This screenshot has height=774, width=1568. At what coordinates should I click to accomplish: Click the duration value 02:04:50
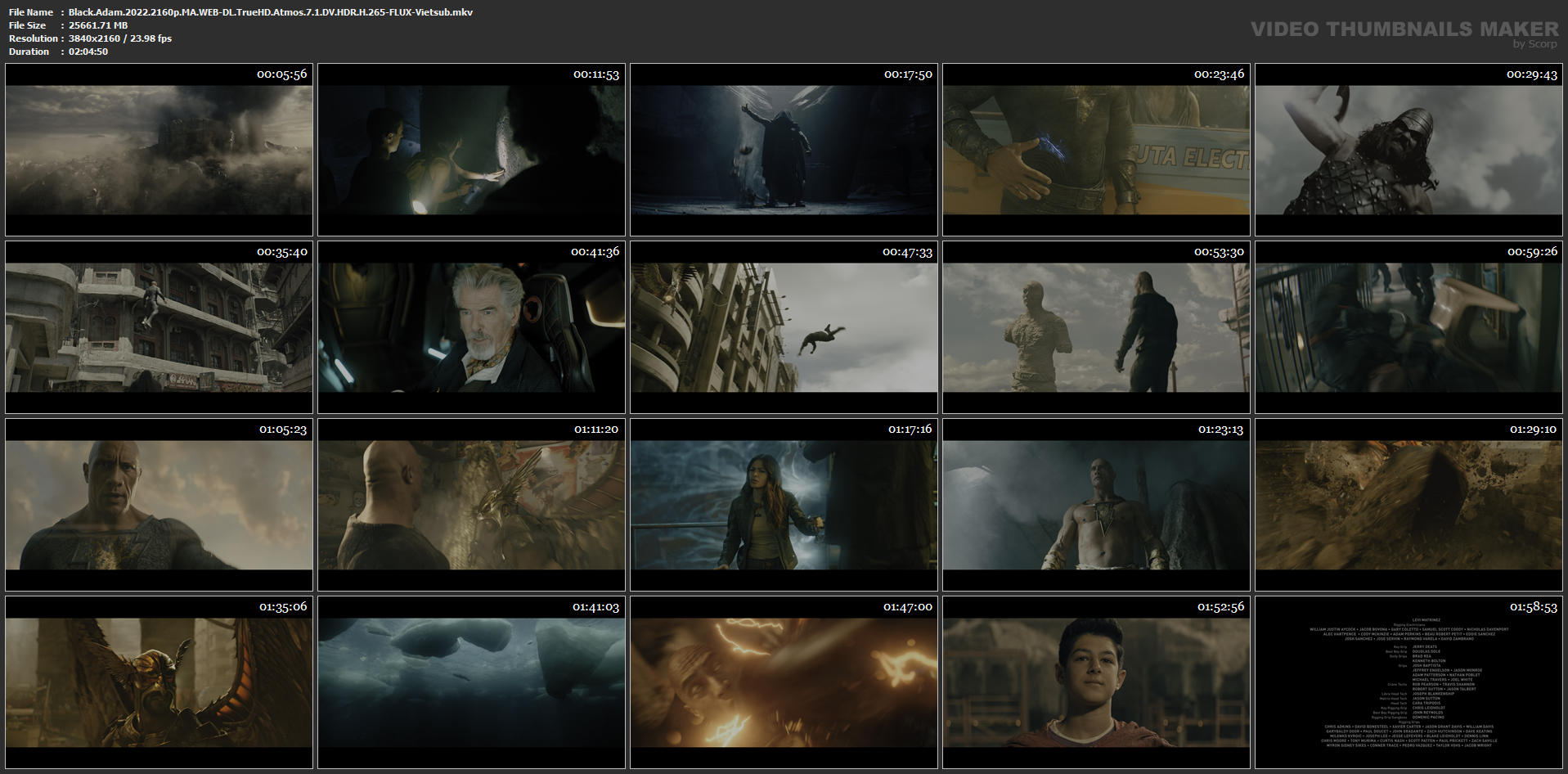(88, 52)
